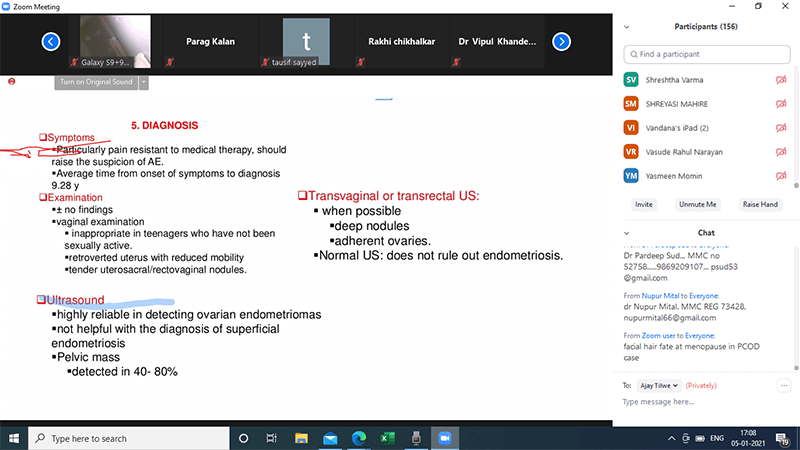This screenshot has width=800, height=450.
Task: Open Microsoft Edge from taskbar
Action: coord(359,438)
